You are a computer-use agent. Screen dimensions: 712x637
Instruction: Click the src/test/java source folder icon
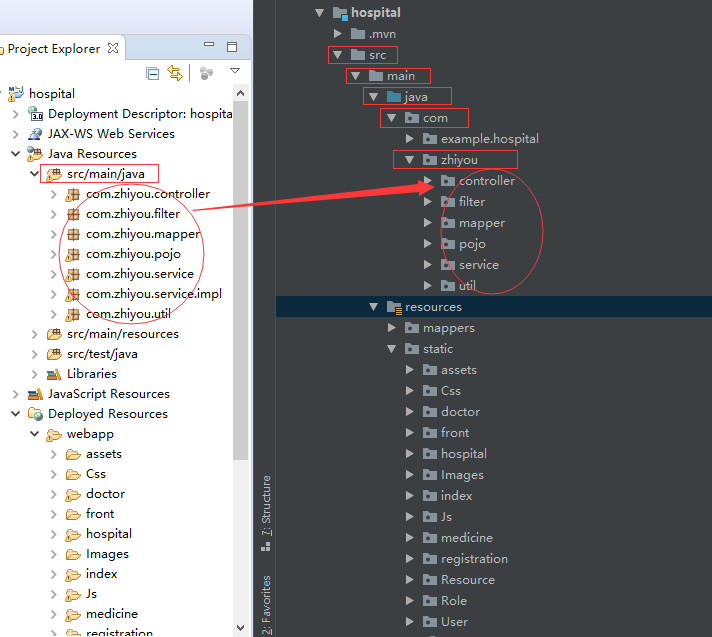click(x=54, y=354)
